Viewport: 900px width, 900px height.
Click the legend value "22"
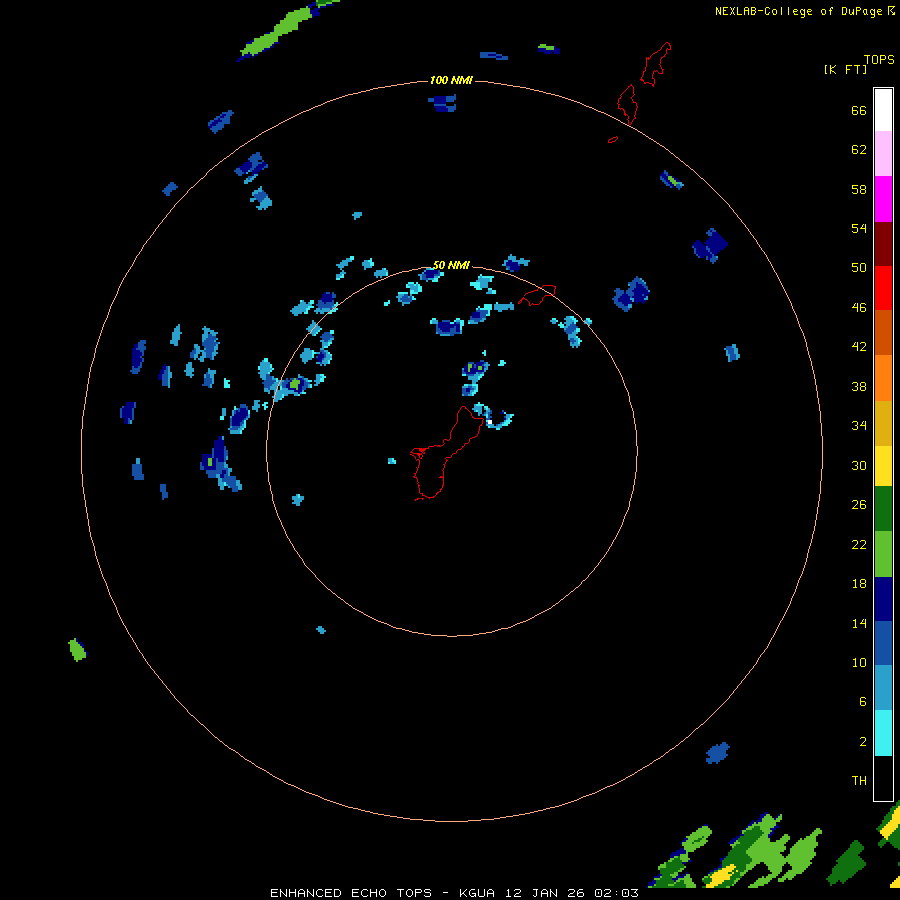[x=859, y=544]
